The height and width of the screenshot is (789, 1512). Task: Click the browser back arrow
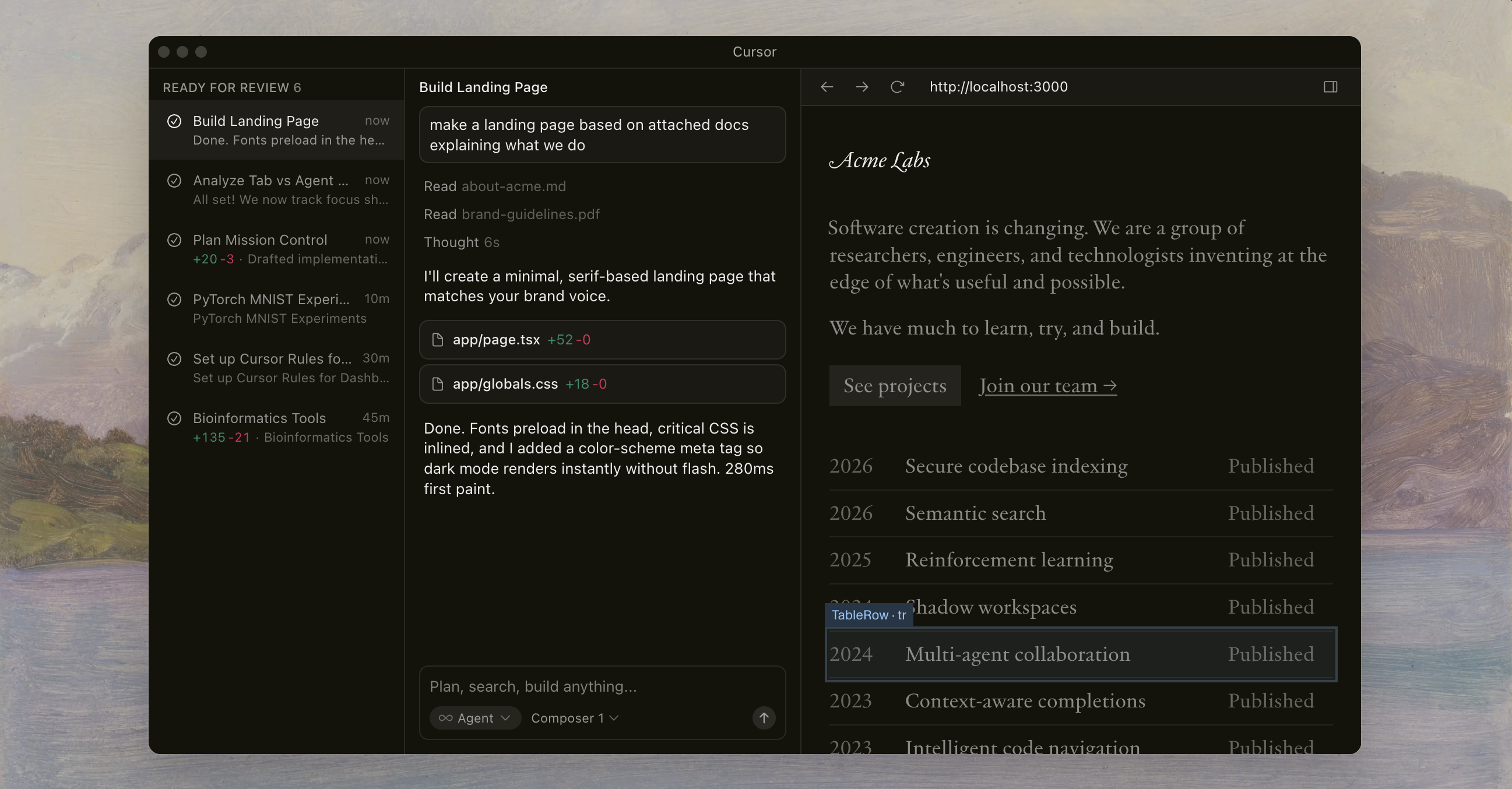(827, 87)
